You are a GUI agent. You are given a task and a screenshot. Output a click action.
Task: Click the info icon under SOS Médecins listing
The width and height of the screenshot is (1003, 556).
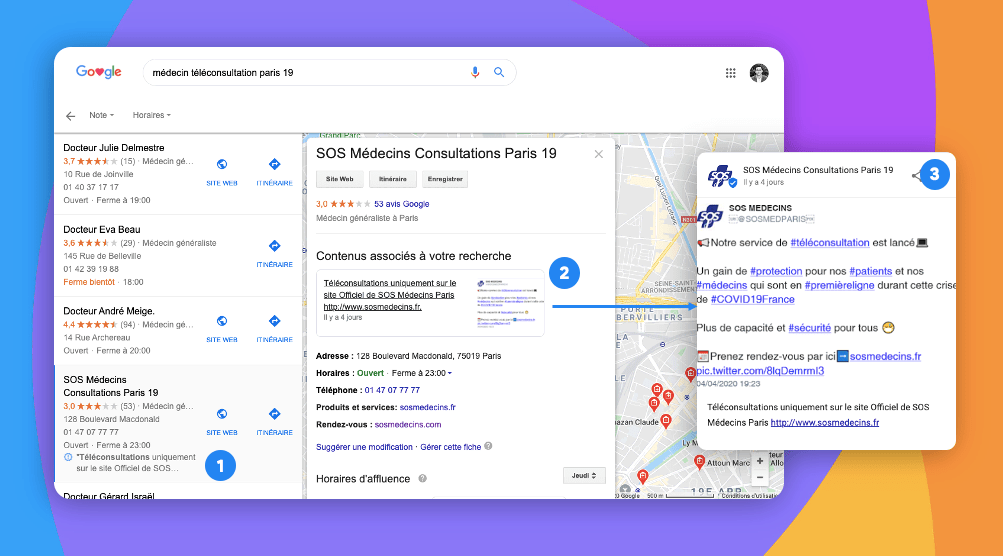[68, 457]
